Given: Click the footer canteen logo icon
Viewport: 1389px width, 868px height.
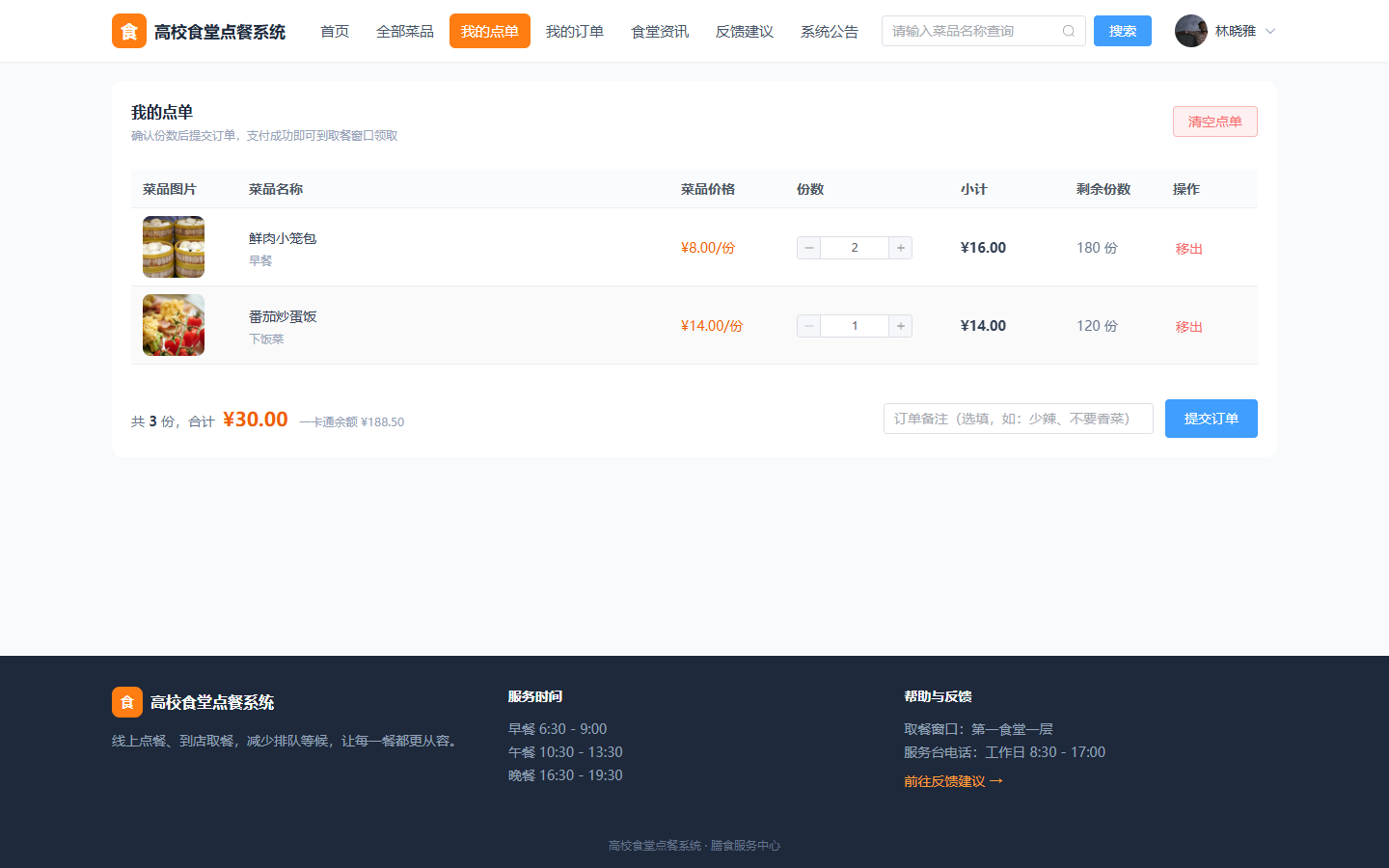Looking at the screenshot, I should [x=127, y=702].
